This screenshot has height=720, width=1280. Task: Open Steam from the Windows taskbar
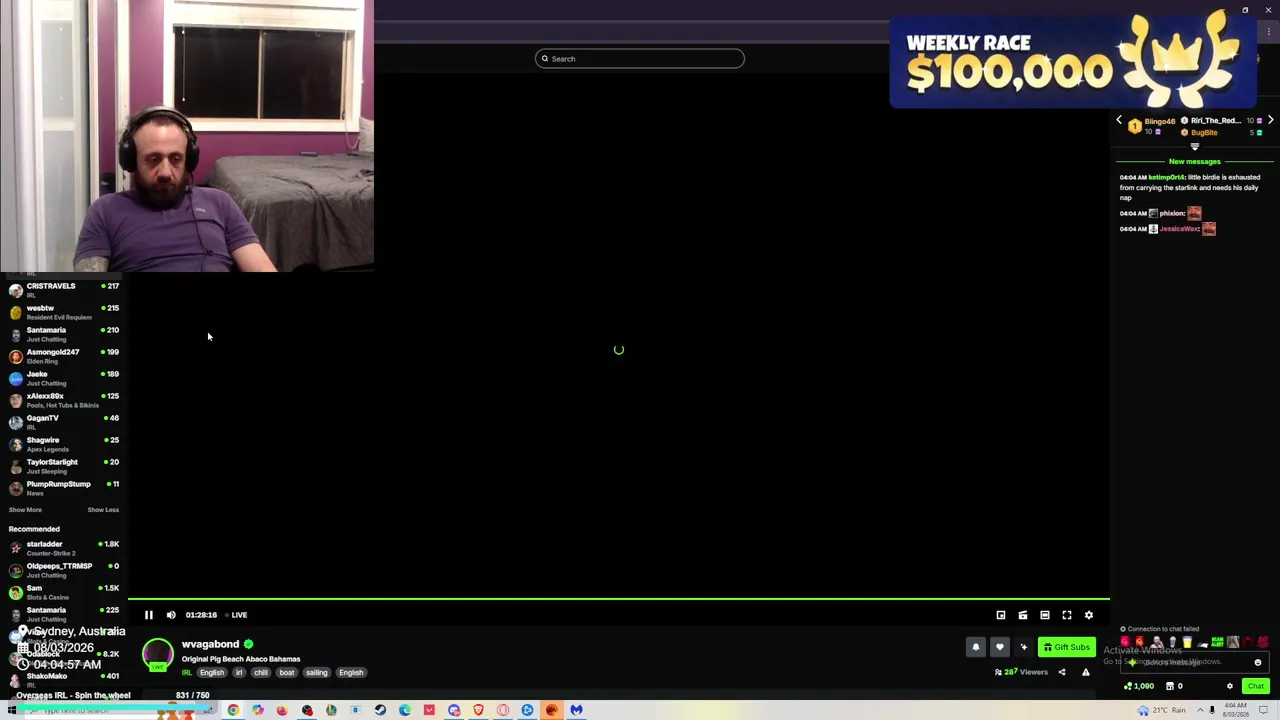click(x=380, y=710)
